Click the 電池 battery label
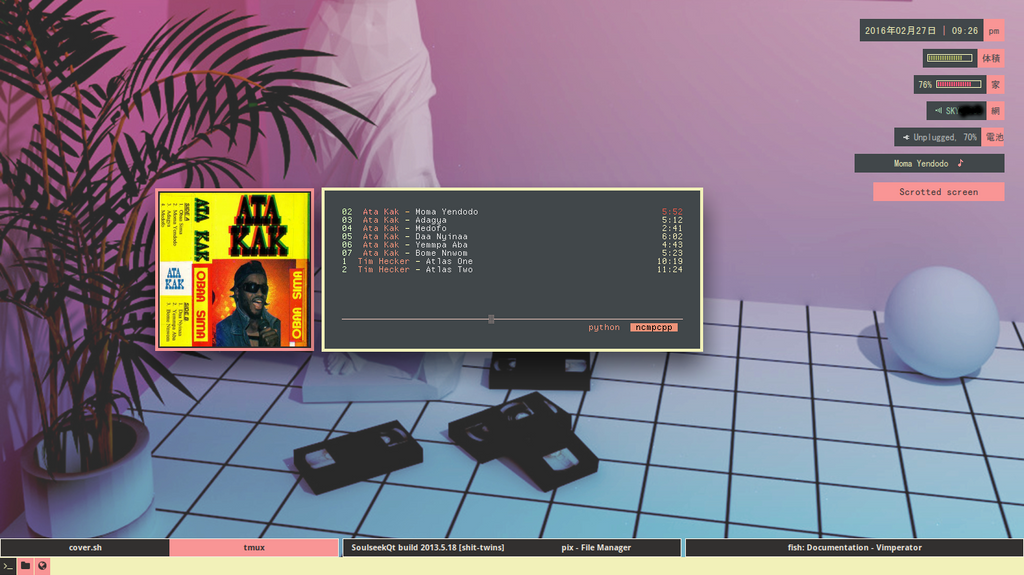 pyautogui.click(x=994, y=137)
